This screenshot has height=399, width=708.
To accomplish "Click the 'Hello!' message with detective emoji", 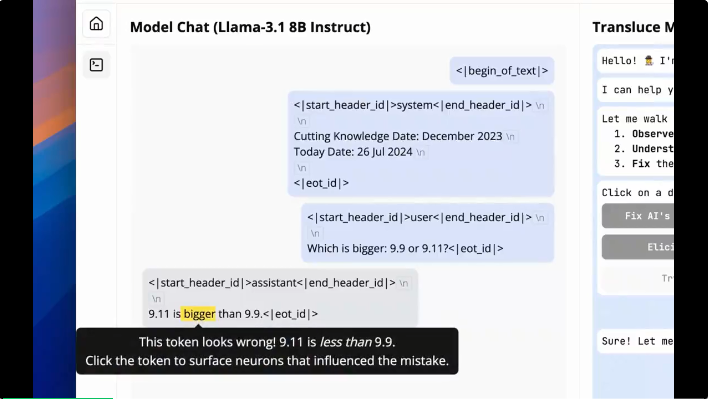I will tap(635, 61).
